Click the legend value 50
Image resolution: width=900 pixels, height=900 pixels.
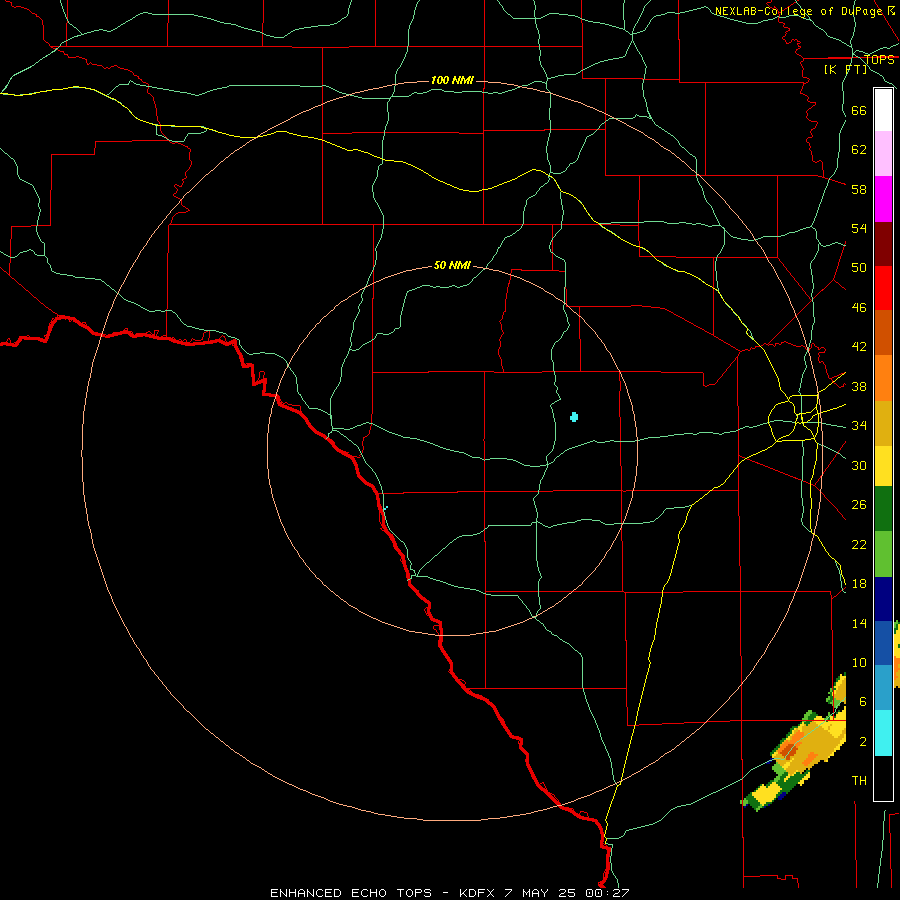859,268
